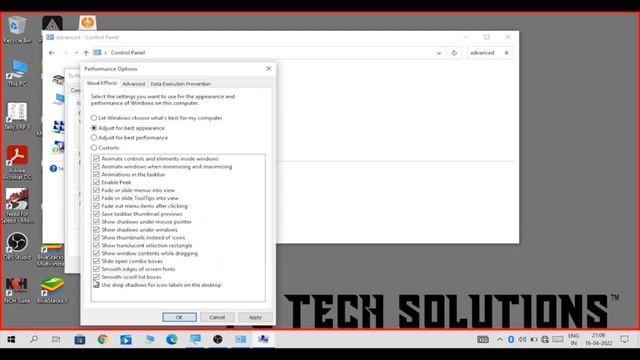Launch Tally ERP 9 from the desktop
This screenshot has width=640, height=360.
[x=17, y=116]
